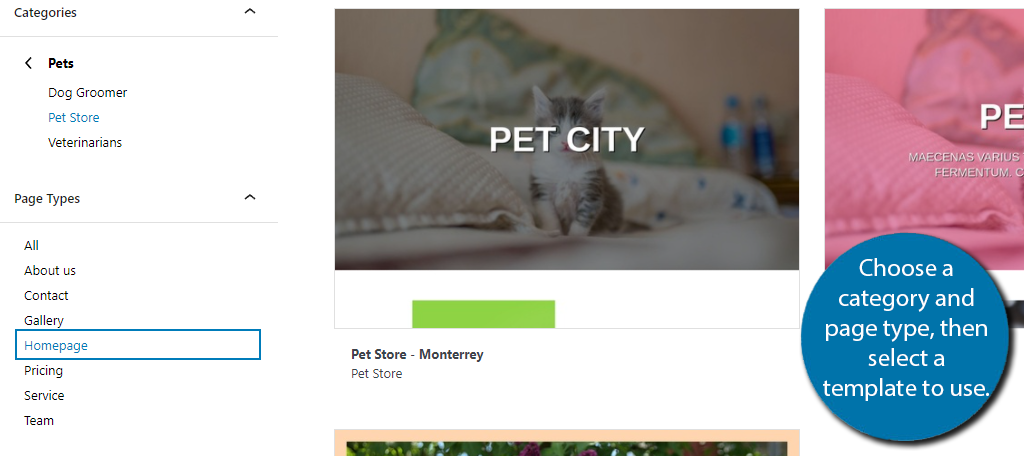Click the Pet Store - Monterrey title
Image resolution: width=1024 pixels, height=456 pixels.
pos(417,355)
